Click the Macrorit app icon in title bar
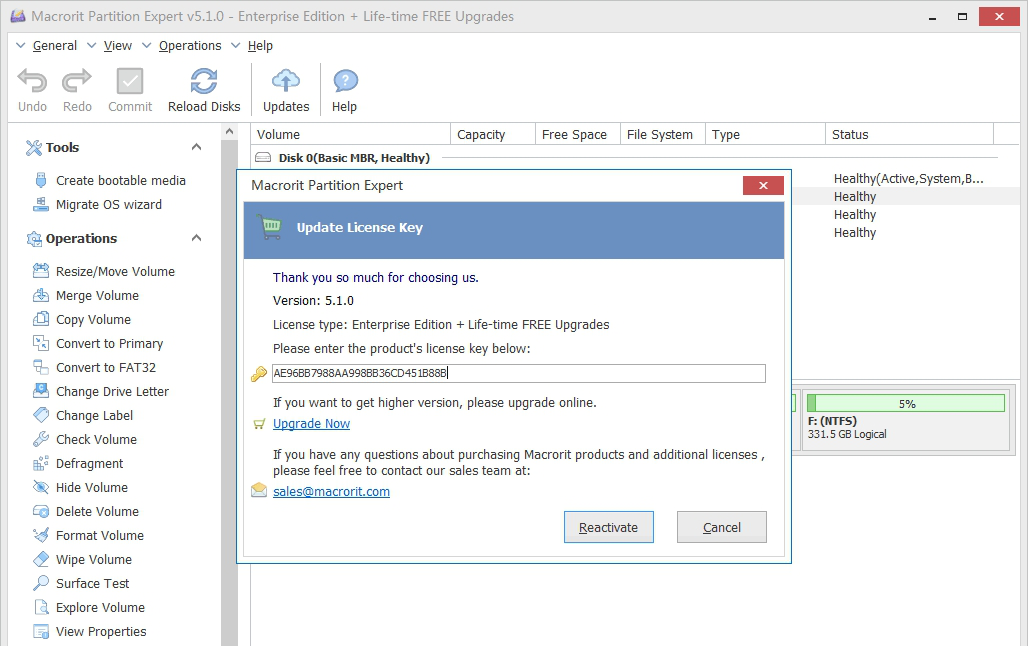Image resolution: width=1028 pixels, height=671 pixels. [x=18, y=16]
